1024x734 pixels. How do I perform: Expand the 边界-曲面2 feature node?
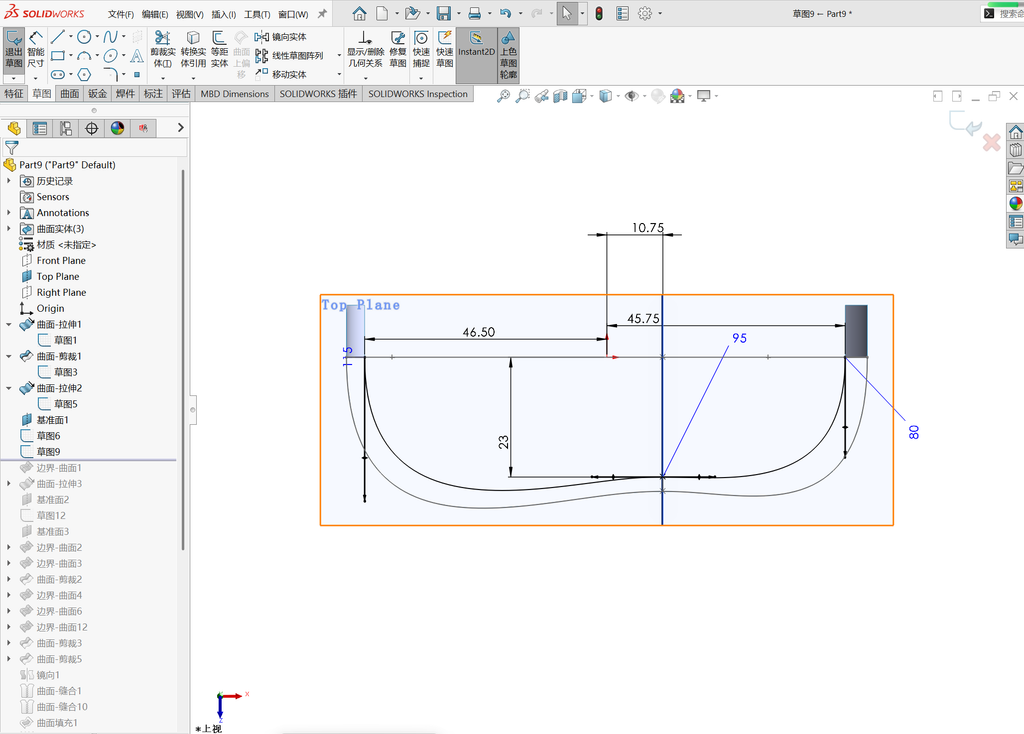pyautogui.click(x=8, y=547)
